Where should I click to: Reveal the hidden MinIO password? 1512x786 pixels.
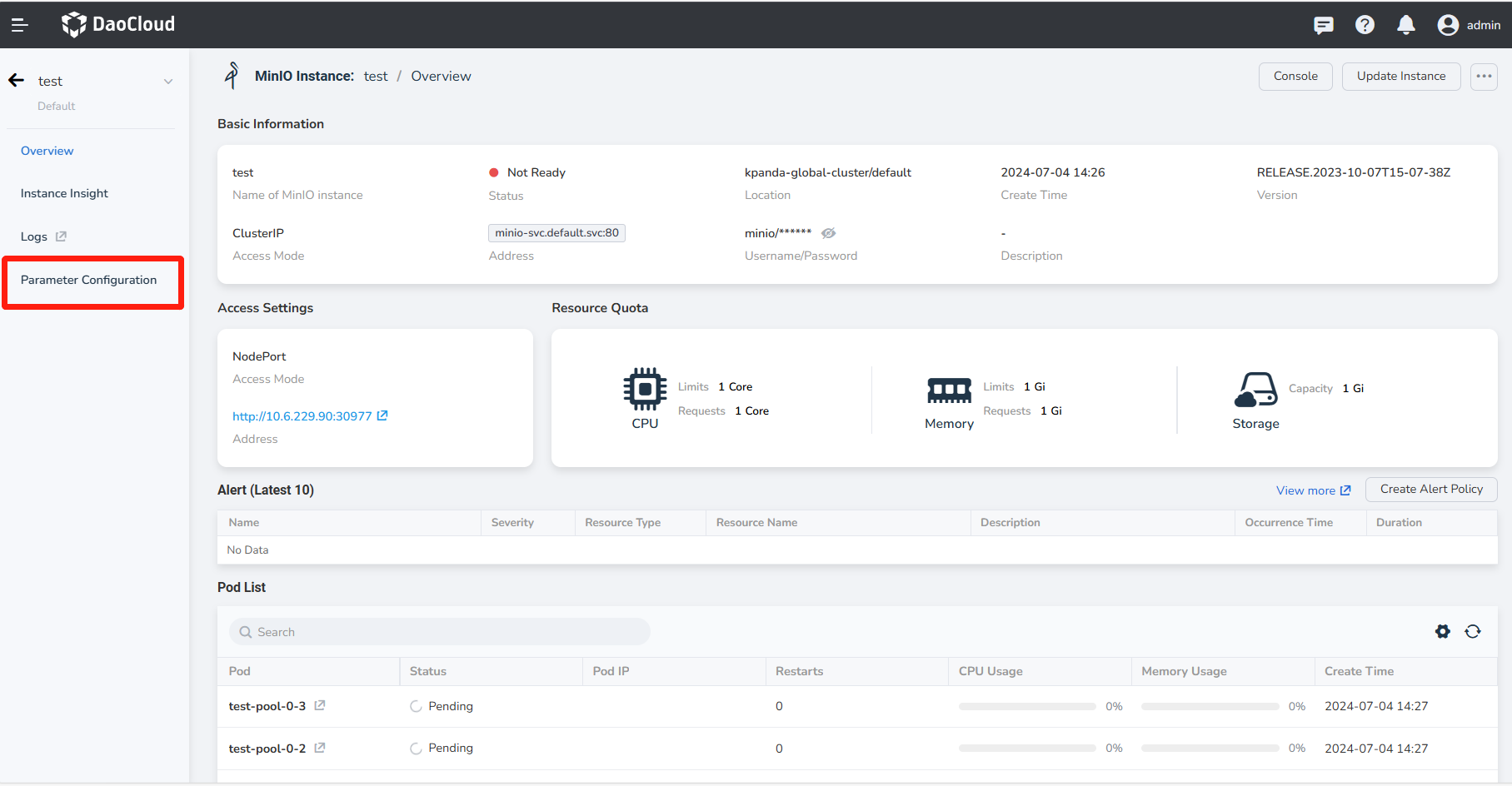(828, 233)
